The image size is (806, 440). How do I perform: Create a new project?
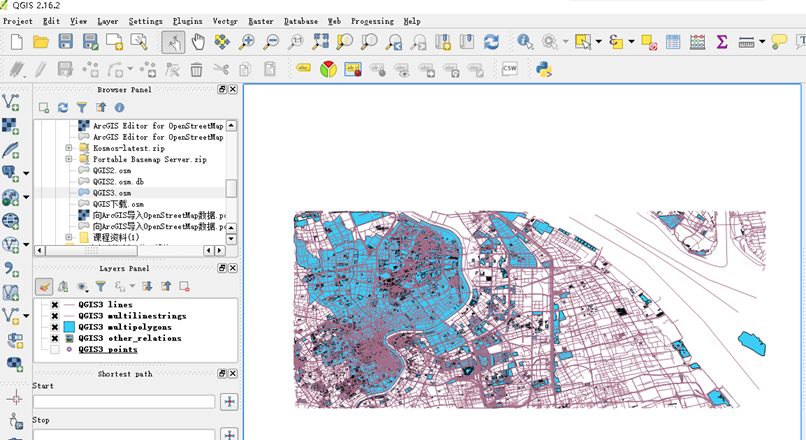tap(16, 42)
